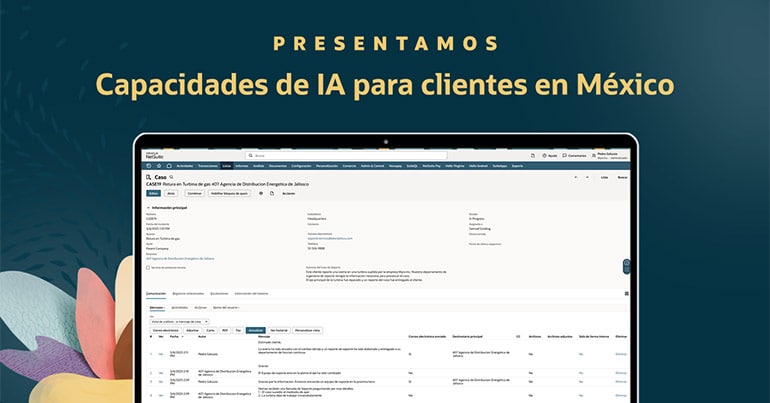Switch to the Información del sistema tab
This screenshot has height=403, width=770.
[x=251, y=294]
